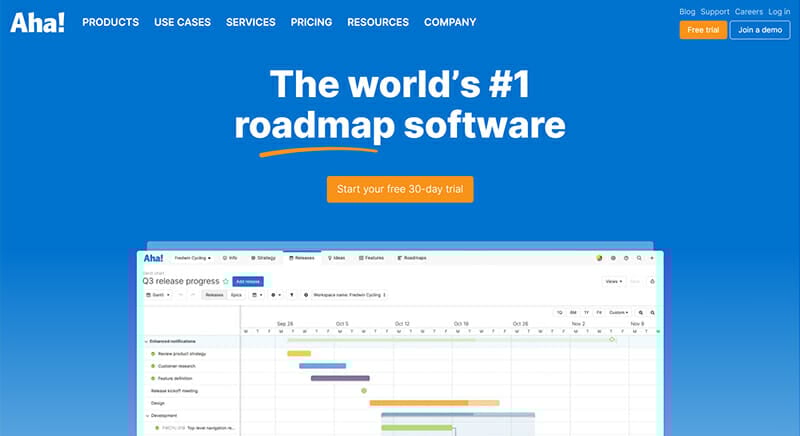Select the 1Q timeframe button
The height and width of the screenshot is (436, 800).
(x=560, y=313)
